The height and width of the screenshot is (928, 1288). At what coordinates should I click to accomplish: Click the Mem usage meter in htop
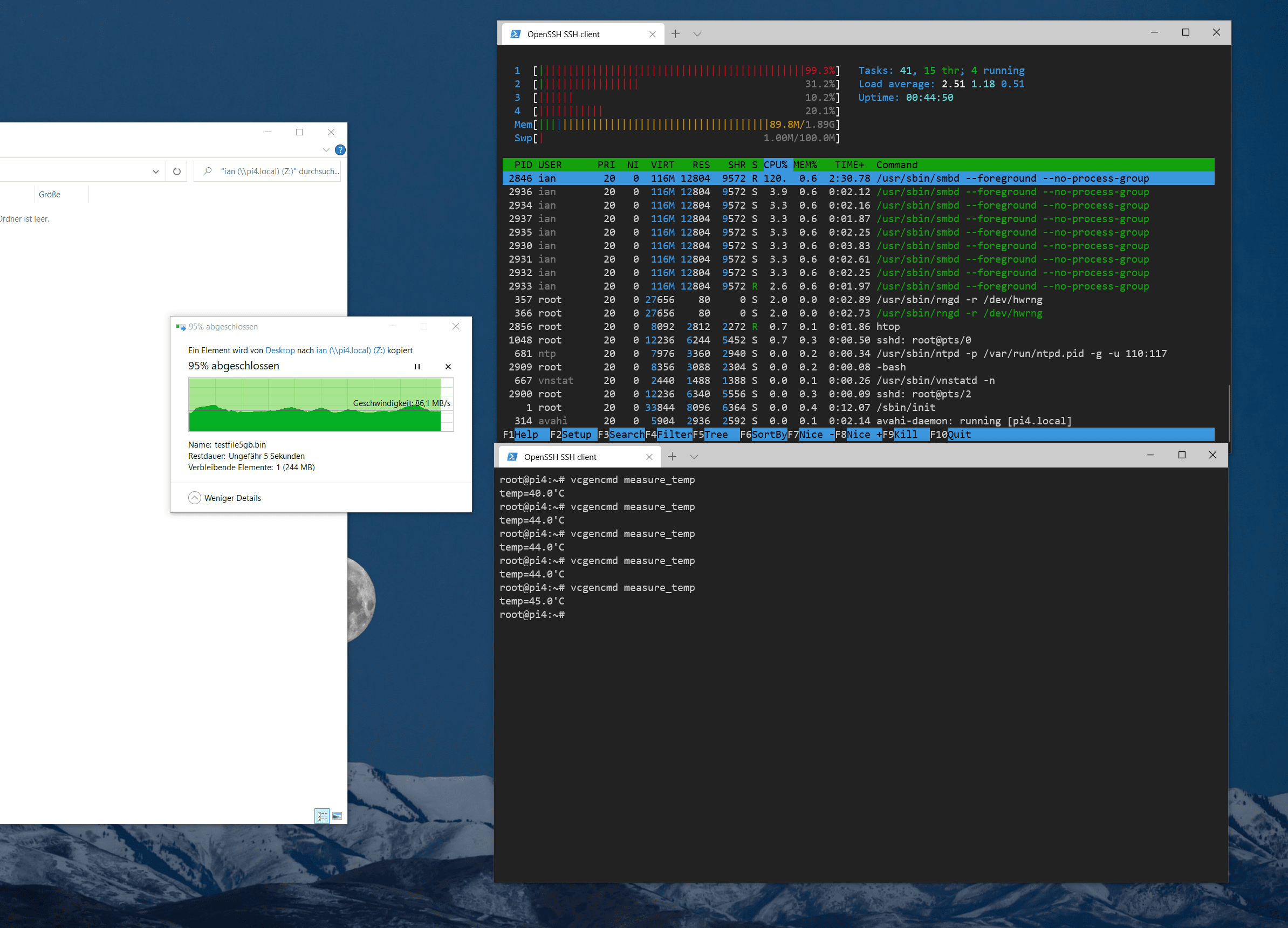[x=677, y=125]
